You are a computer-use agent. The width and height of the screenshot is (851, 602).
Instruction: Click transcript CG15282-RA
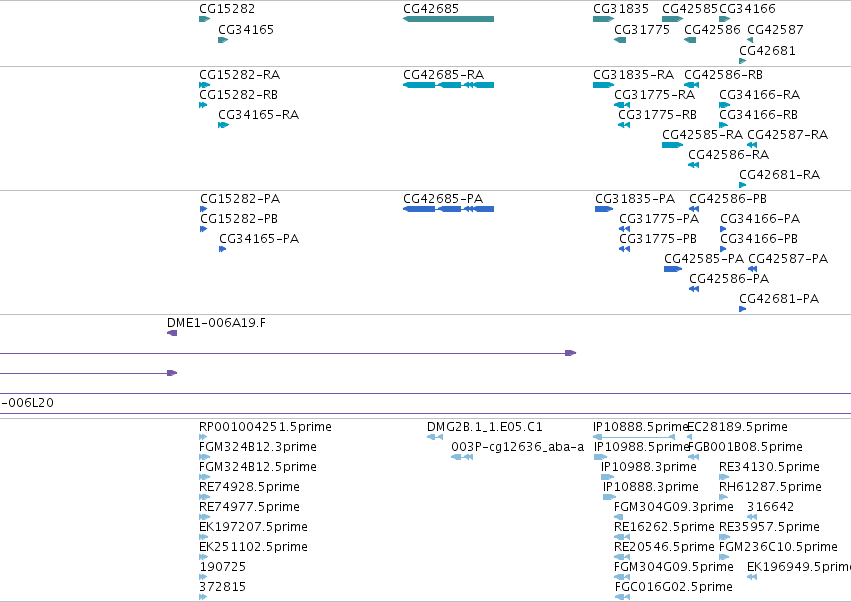(239, 74)
